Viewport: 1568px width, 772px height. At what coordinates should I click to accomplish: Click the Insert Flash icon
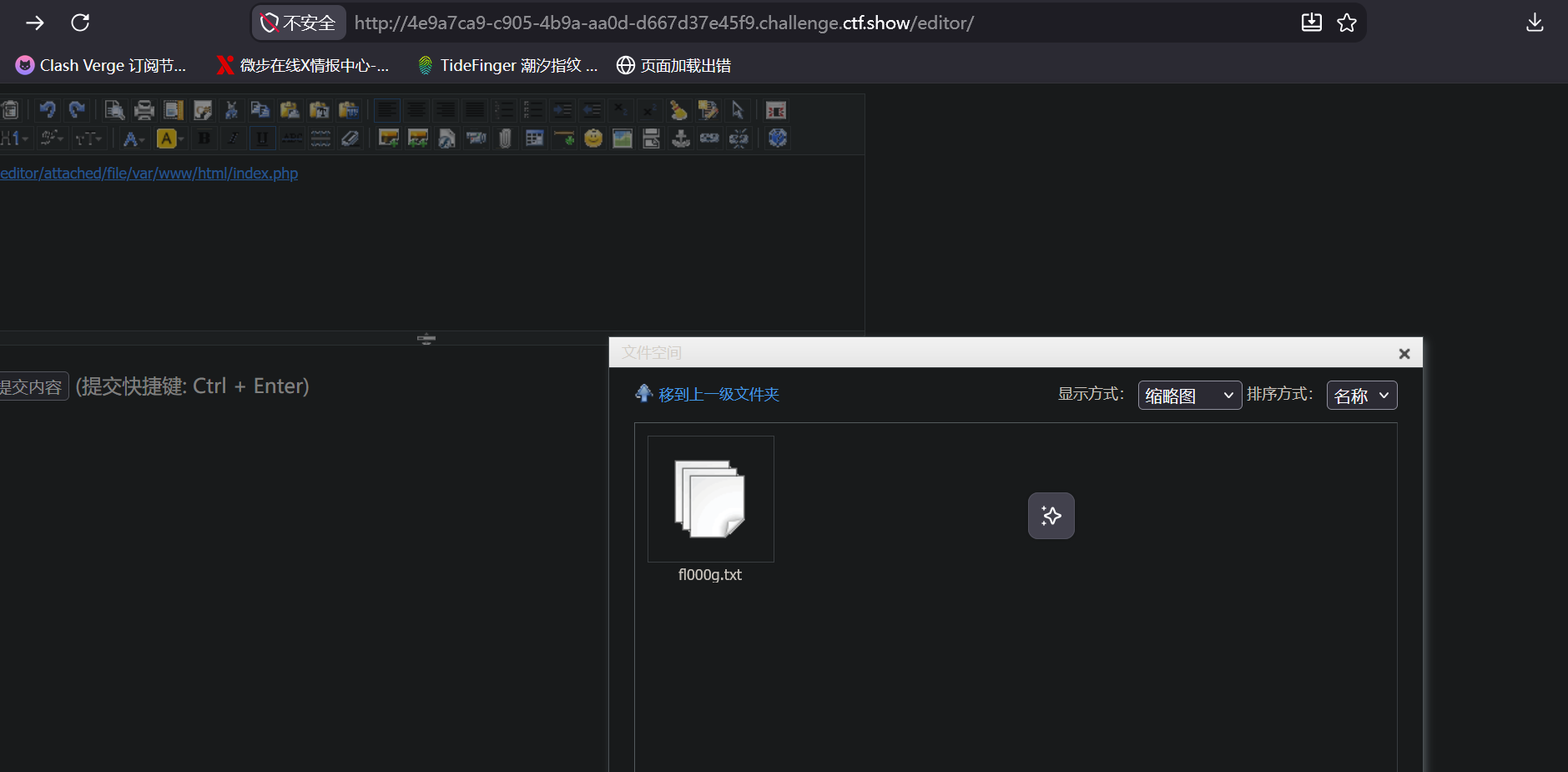(446, 138)
